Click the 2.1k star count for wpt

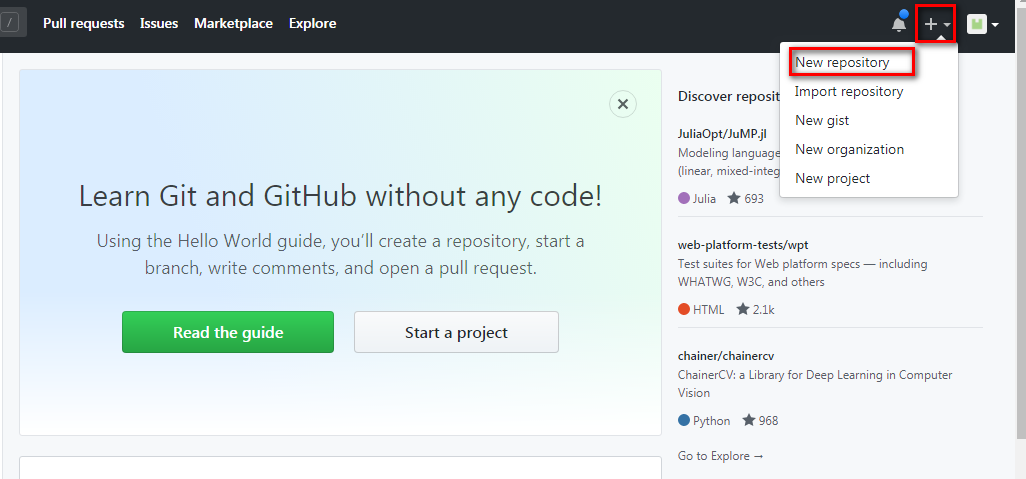pos(755,310)
